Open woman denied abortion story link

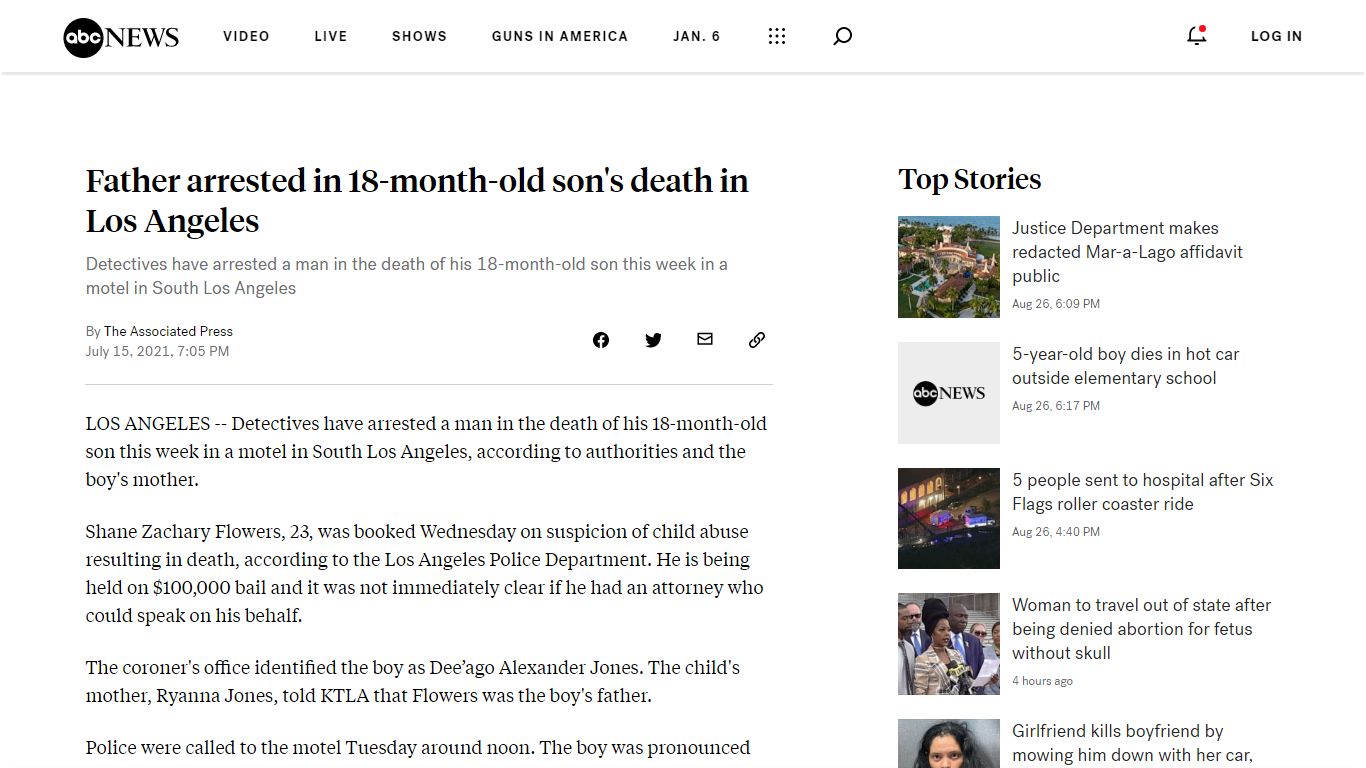pos(1141,629)
